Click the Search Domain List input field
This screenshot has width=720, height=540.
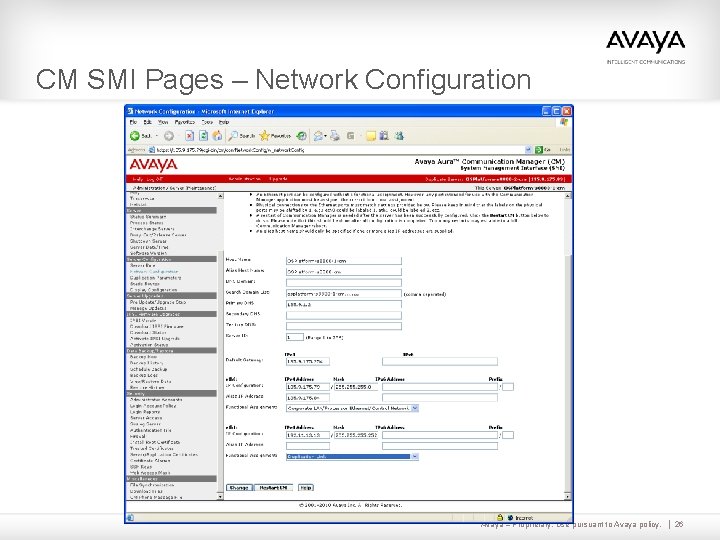tap(343, 294)
